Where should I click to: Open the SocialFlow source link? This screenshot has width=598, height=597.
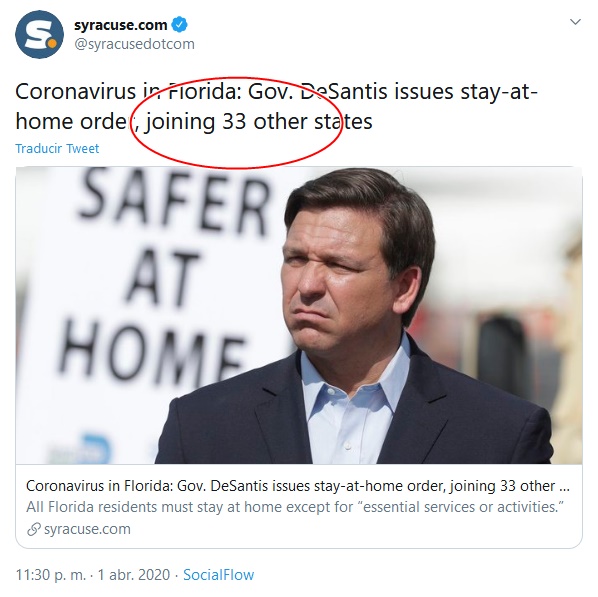(219, 575)
